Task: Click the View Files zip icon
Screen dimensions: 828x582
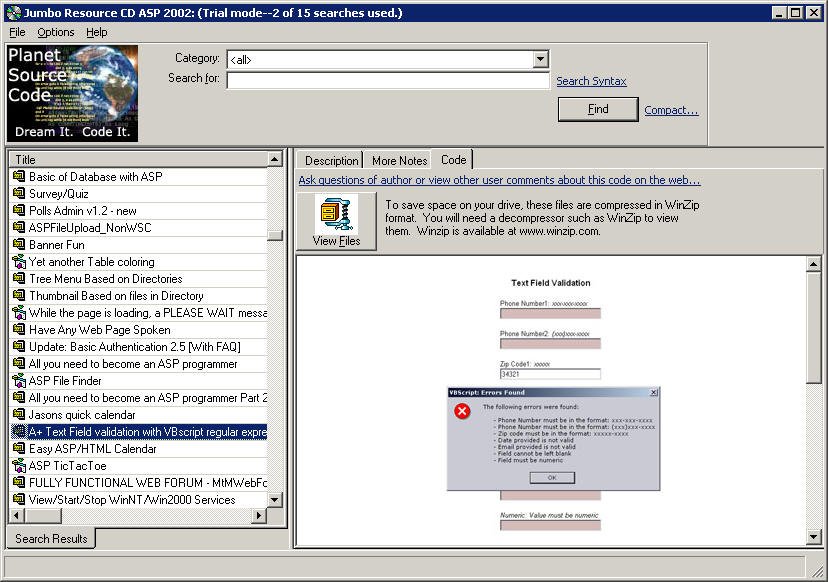Action: point(336,215)
